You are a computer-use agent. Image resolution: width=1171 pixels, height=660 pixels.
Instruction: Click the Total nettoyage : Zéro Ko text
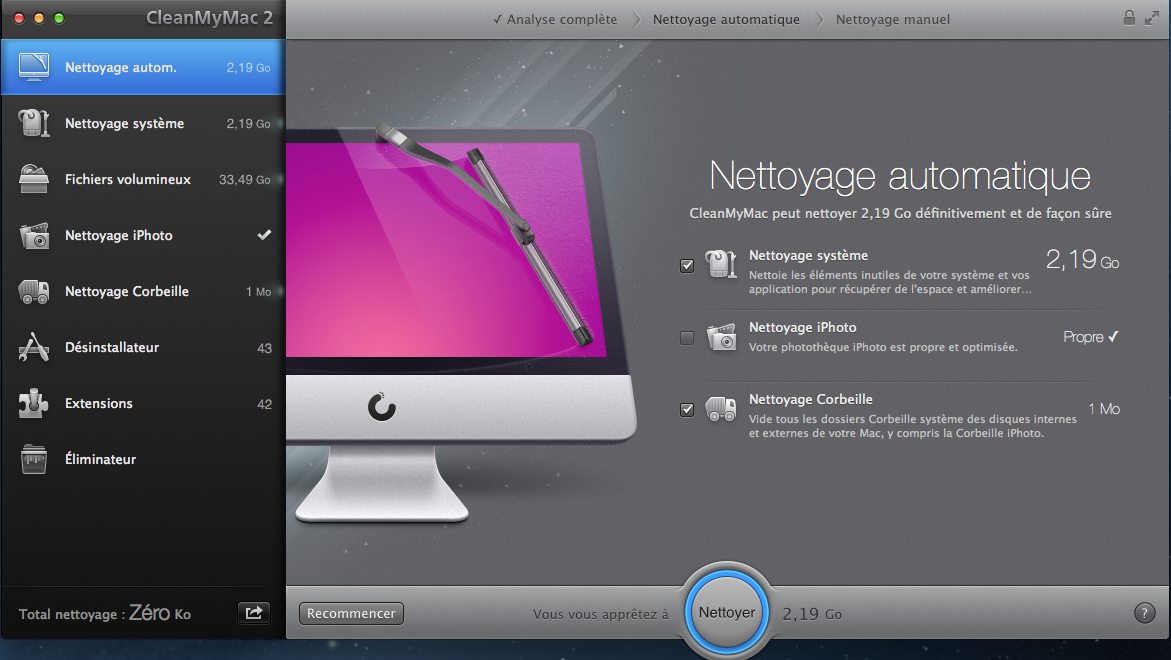click(x=105, y=614)
